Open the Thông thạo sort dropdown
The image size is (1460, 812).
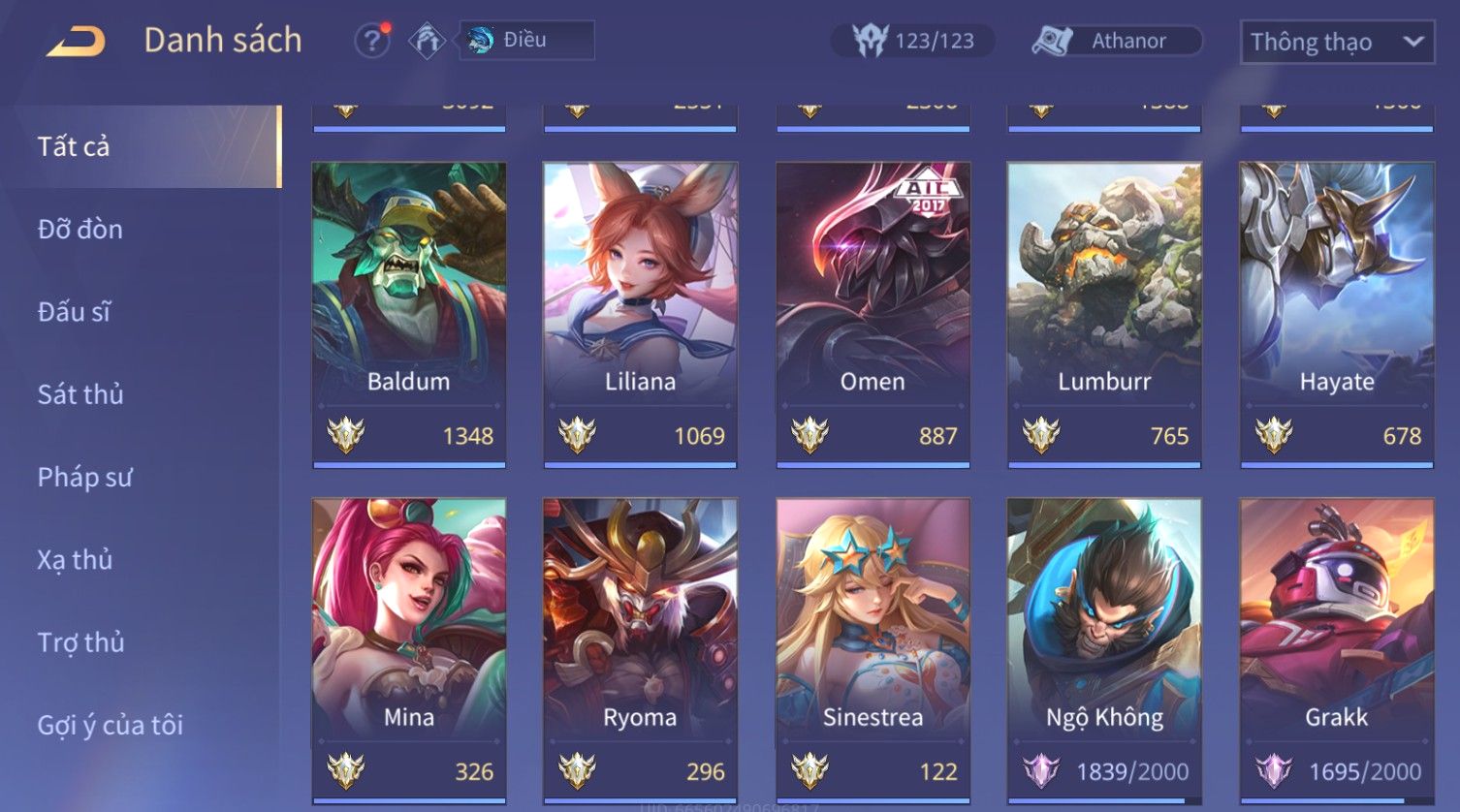tap(1337, 43)
